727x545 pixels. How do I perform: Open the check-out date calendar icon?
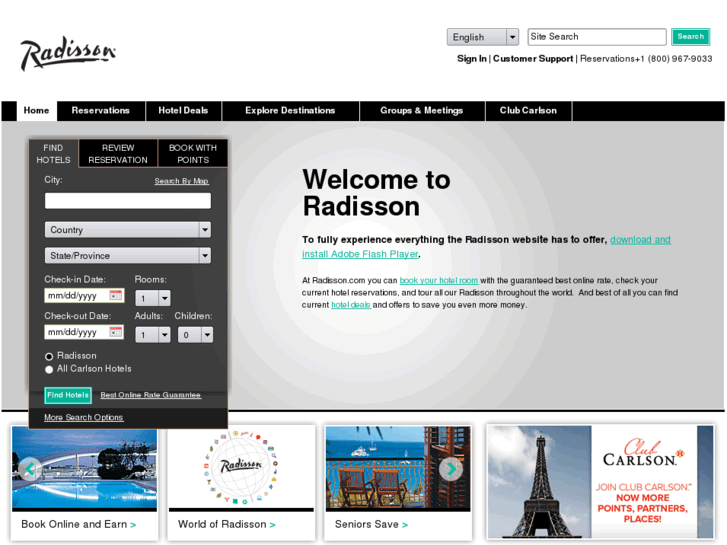(115, 332)
